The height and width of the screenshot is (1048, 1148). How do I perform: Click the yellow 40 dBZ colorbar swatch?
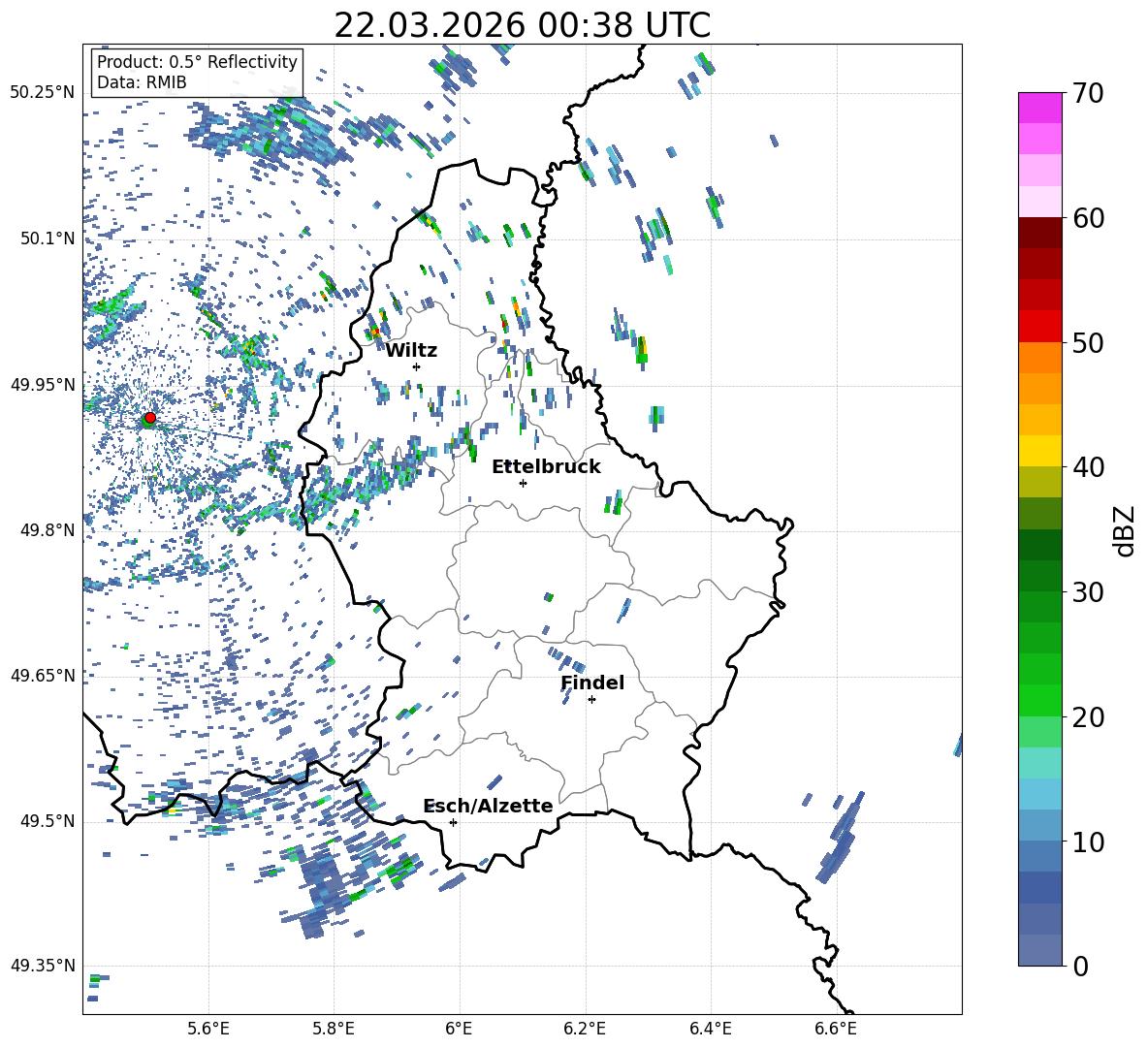tap(1039, 451)
